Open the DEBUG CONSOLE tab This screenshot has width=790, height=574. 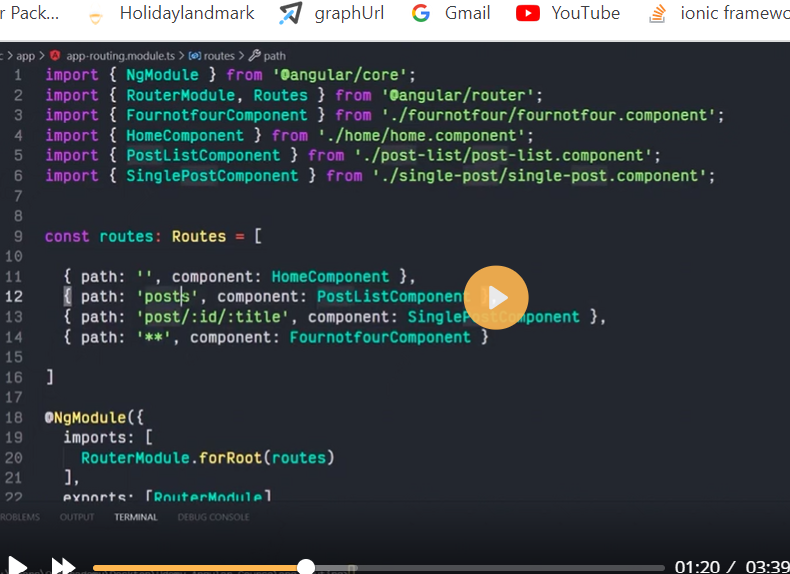point(213,517)
